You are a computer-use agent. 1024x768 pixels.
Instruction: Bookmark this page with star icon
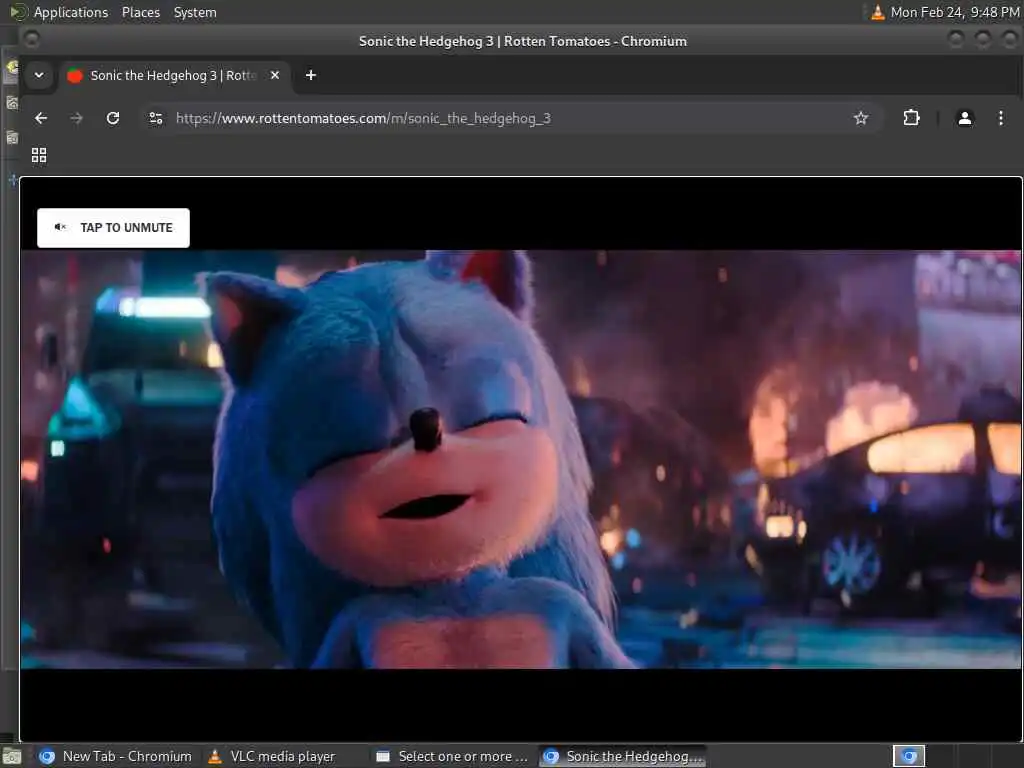(x=861, y=118)
